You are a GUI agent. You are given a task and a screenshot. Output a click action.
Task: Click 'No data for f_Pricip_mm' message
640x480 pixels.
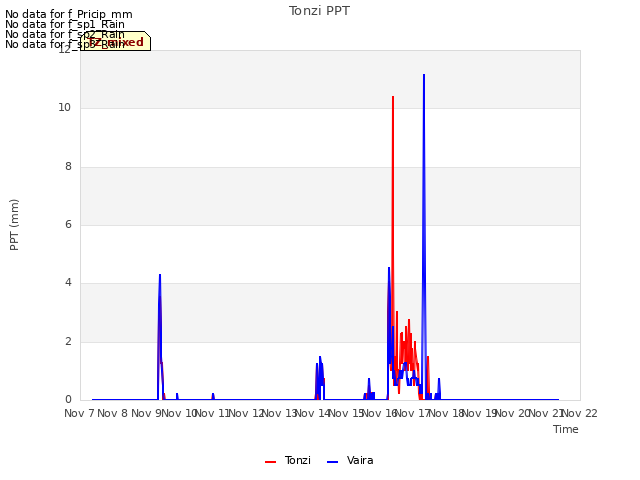(69, 14)
